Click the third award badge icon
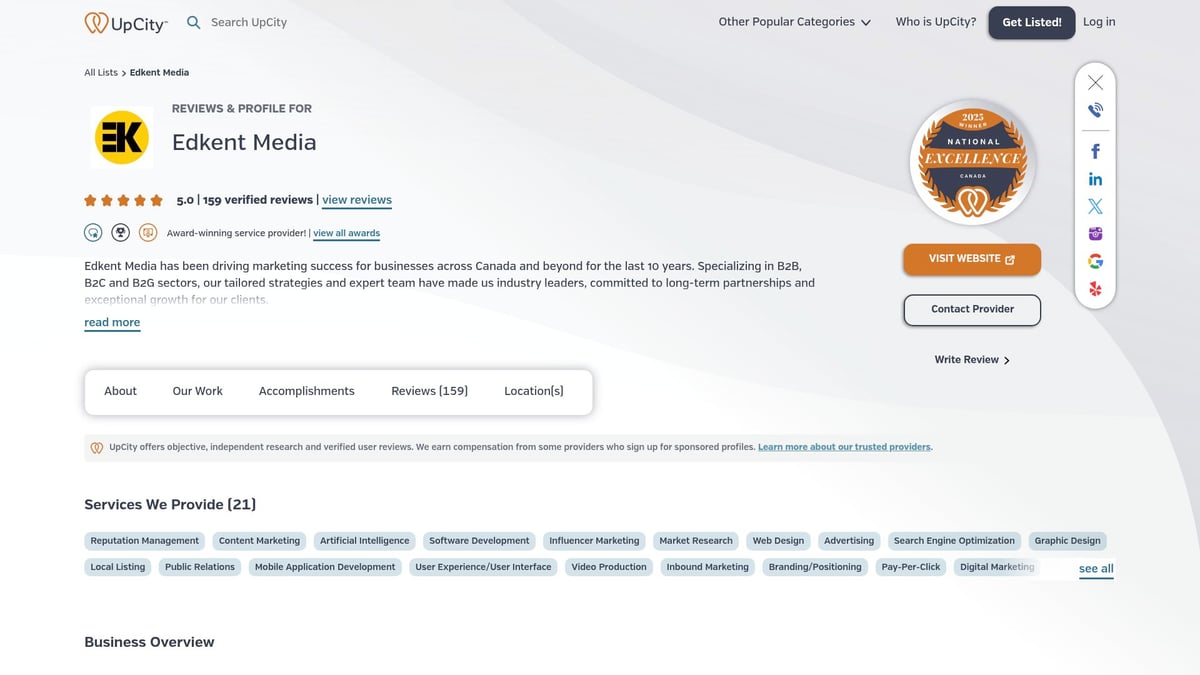Image resolution: width=1200 pixels, height=675 pixels. (x=148, y=232)
